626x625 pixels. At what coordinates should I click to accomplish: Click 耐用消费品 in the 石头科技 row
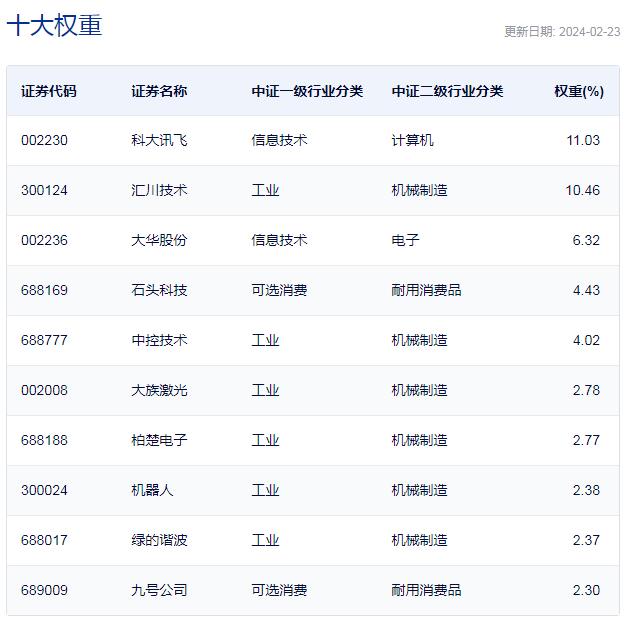pos(426,290)
